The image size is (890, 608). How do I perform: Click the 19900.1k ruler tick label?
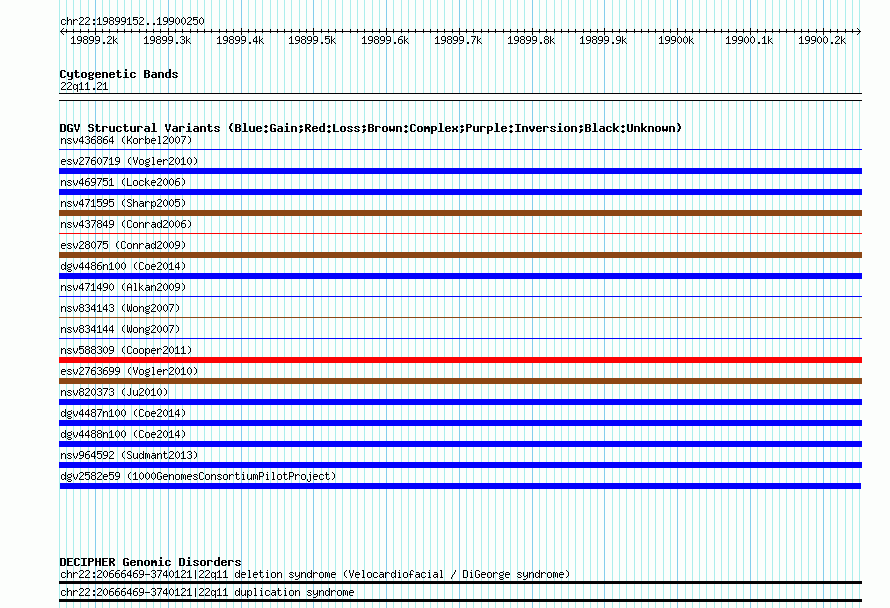click(749, 40)
